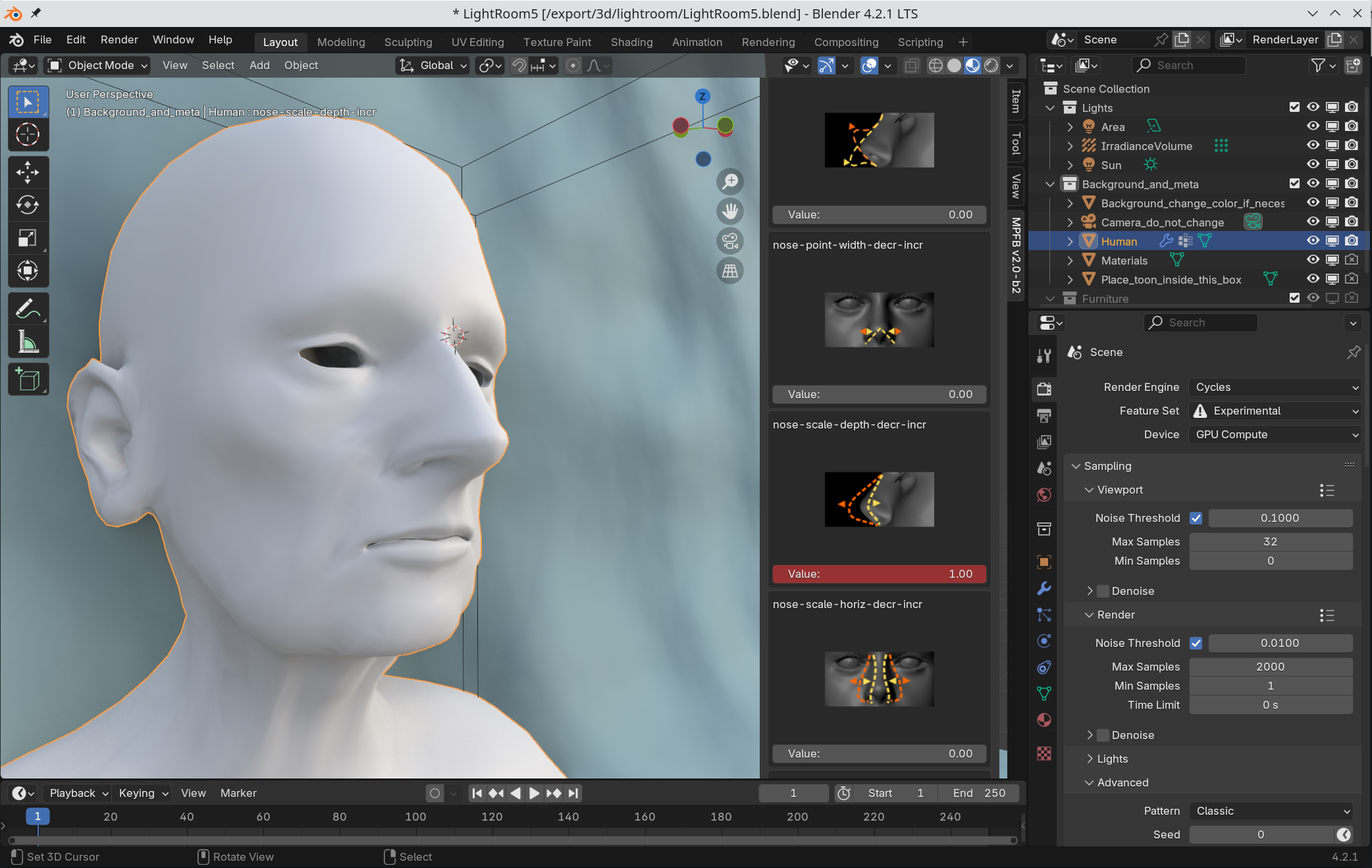Hide the Sun light eye icon
This screenshot has height=868, width=1372.
[x=1313, y=165]
